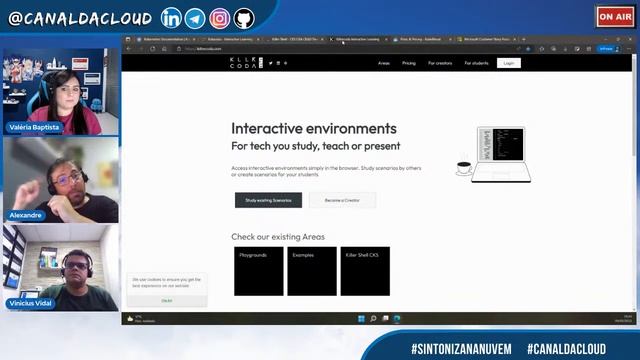The height and width of the screenshot is (360, 640).
Task: Click the Killercoda logo in site header
Action: point(246,62)
